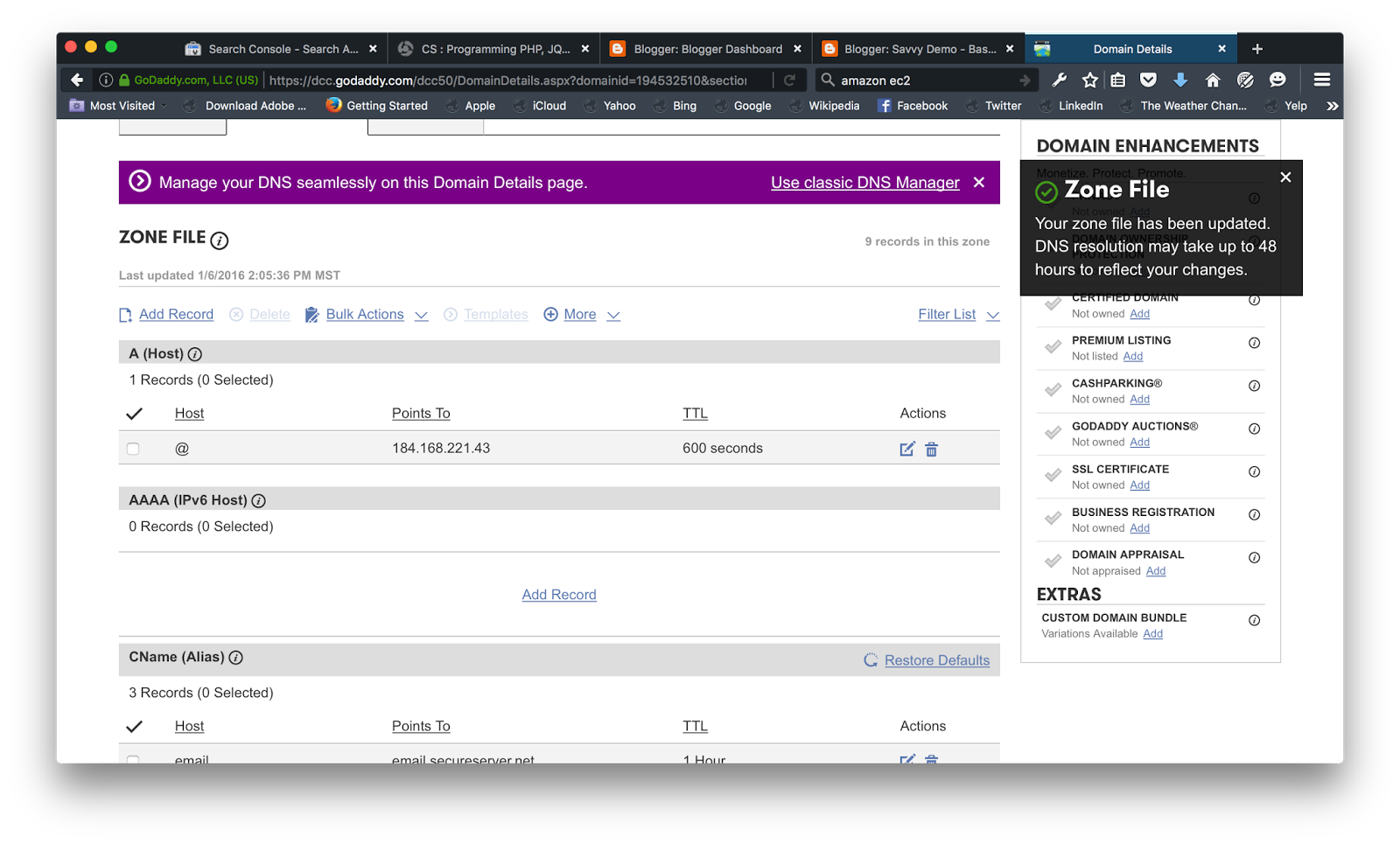Select all A (Host) records checkmark
This screenshot has width=1400, height=844.
click(x=134, y=414)
